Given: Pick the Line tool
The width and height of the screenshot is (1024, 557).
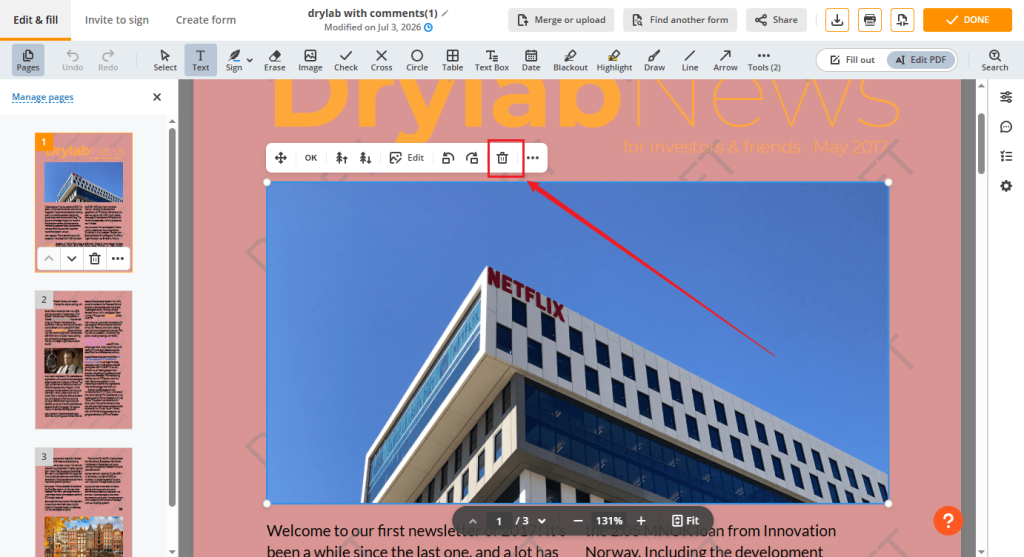Looking at the screenshot, I should click(x=690, y=59).
